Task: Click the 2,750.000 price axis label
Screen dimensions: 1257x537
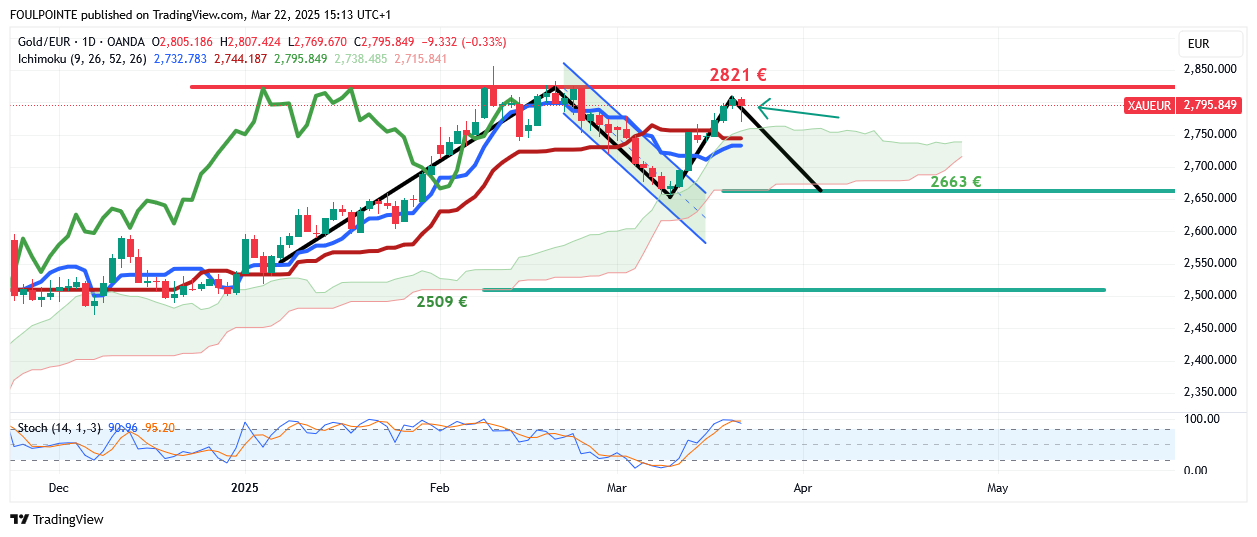Action: (x=1208, y=134)
